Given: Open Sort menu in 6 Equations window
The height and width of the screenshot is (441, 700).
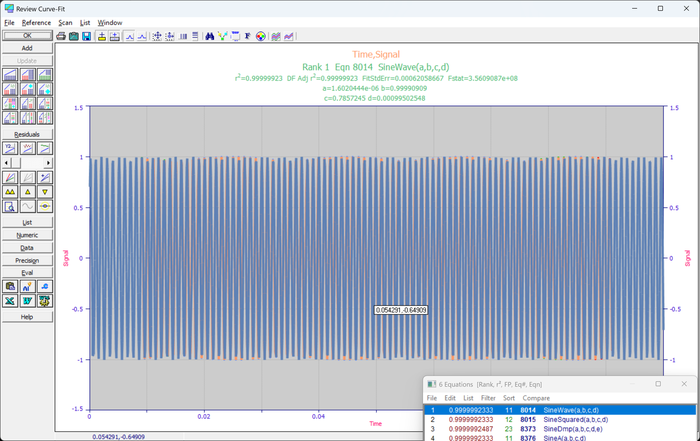Looking at the screenshot, I should click(x=509, y=398).
